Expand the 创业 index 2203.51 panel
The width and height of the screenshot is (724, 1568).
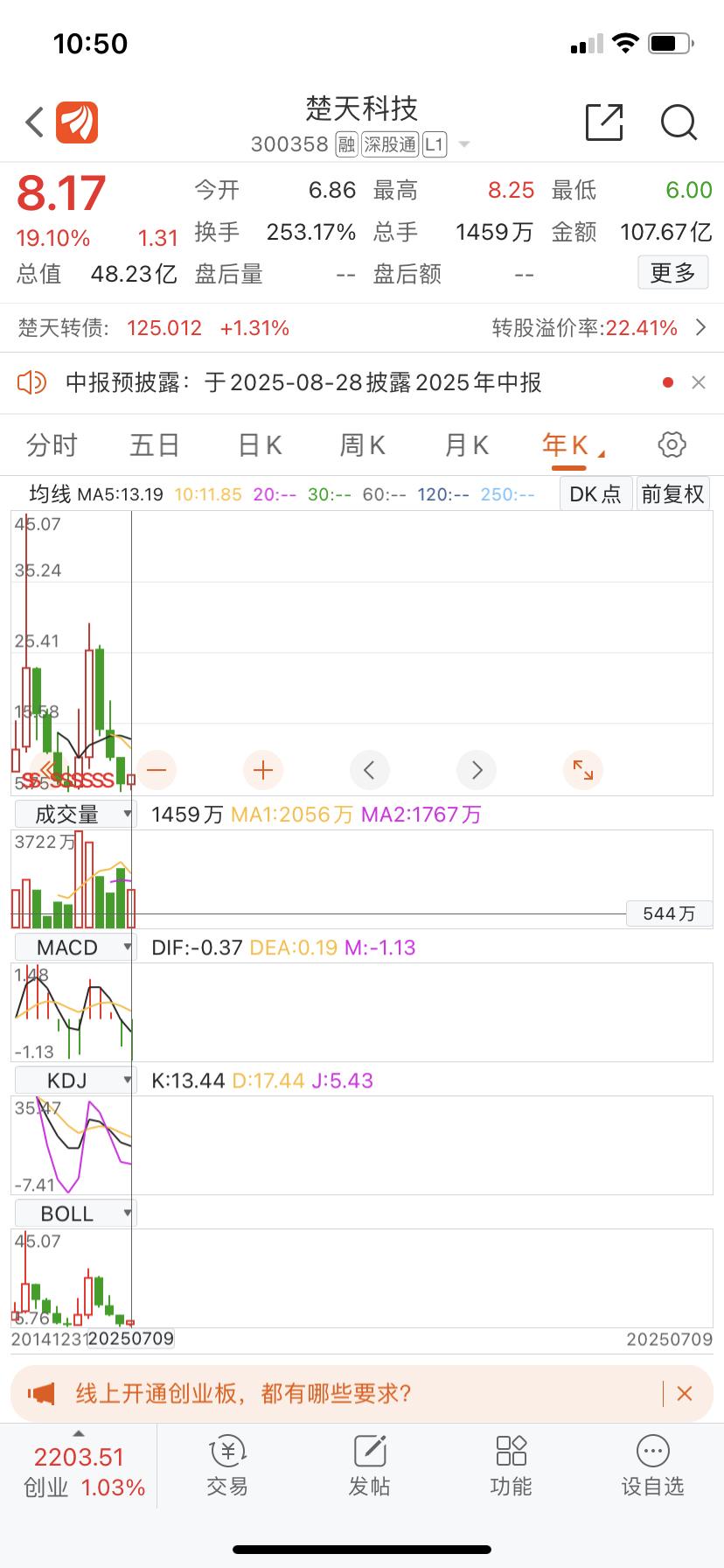tap(79, 1467)
